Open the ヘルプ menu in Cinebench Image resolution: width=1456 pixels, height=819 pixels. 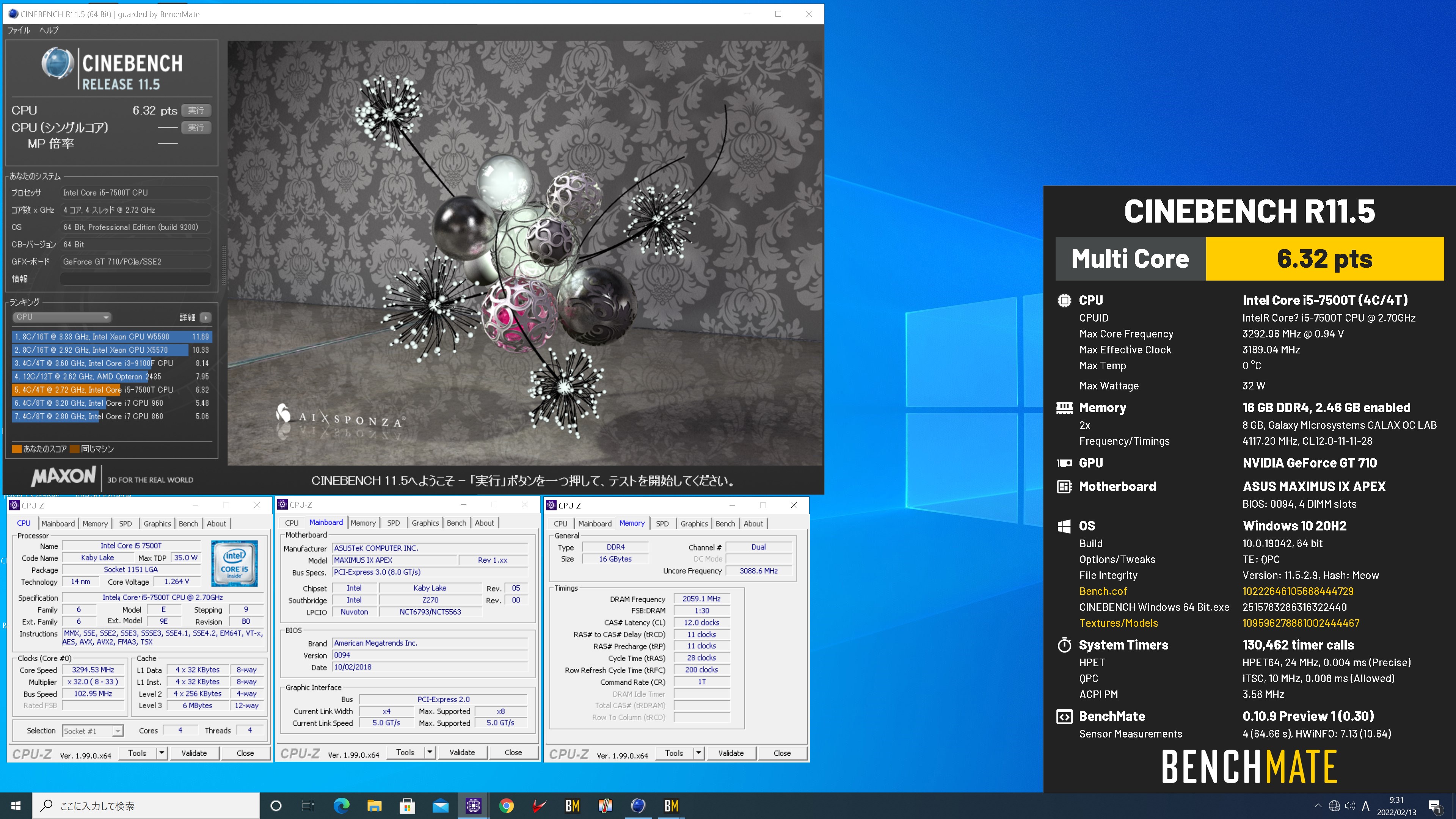[x=49, y=30]
